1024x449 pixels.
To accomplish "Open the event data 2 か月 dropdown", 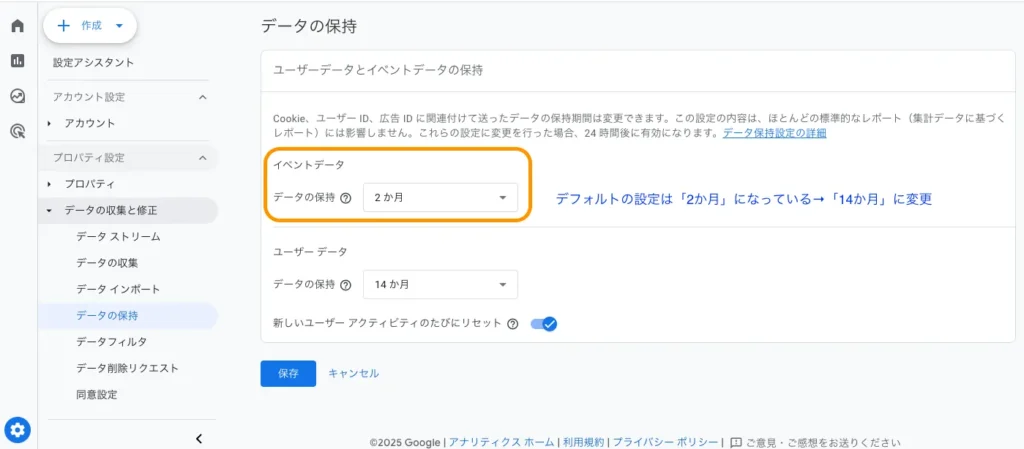I will pos(440,198).
